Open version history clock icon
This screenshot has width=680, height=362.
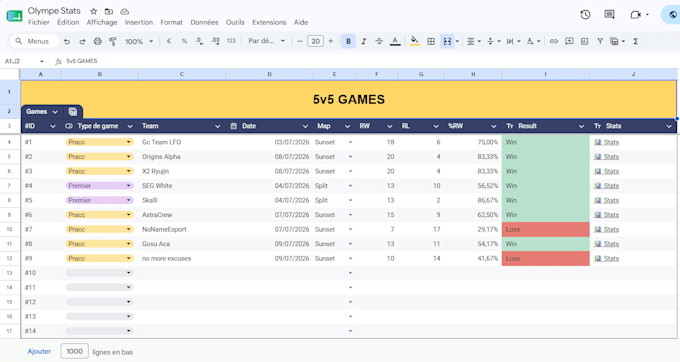[x=585, y=15]
